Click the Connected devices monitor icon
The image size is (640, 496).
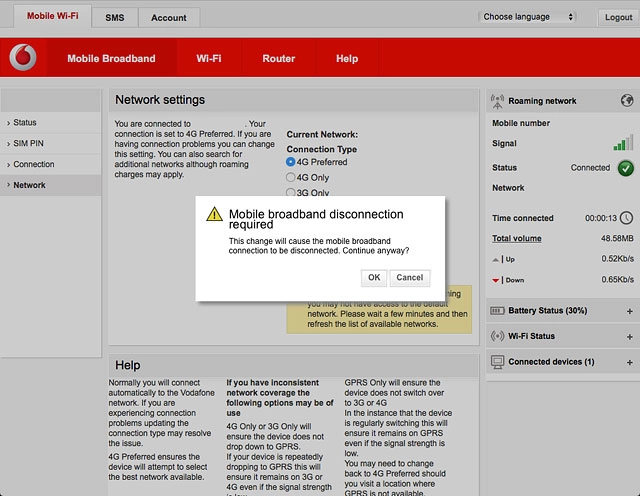click(497, 362)
